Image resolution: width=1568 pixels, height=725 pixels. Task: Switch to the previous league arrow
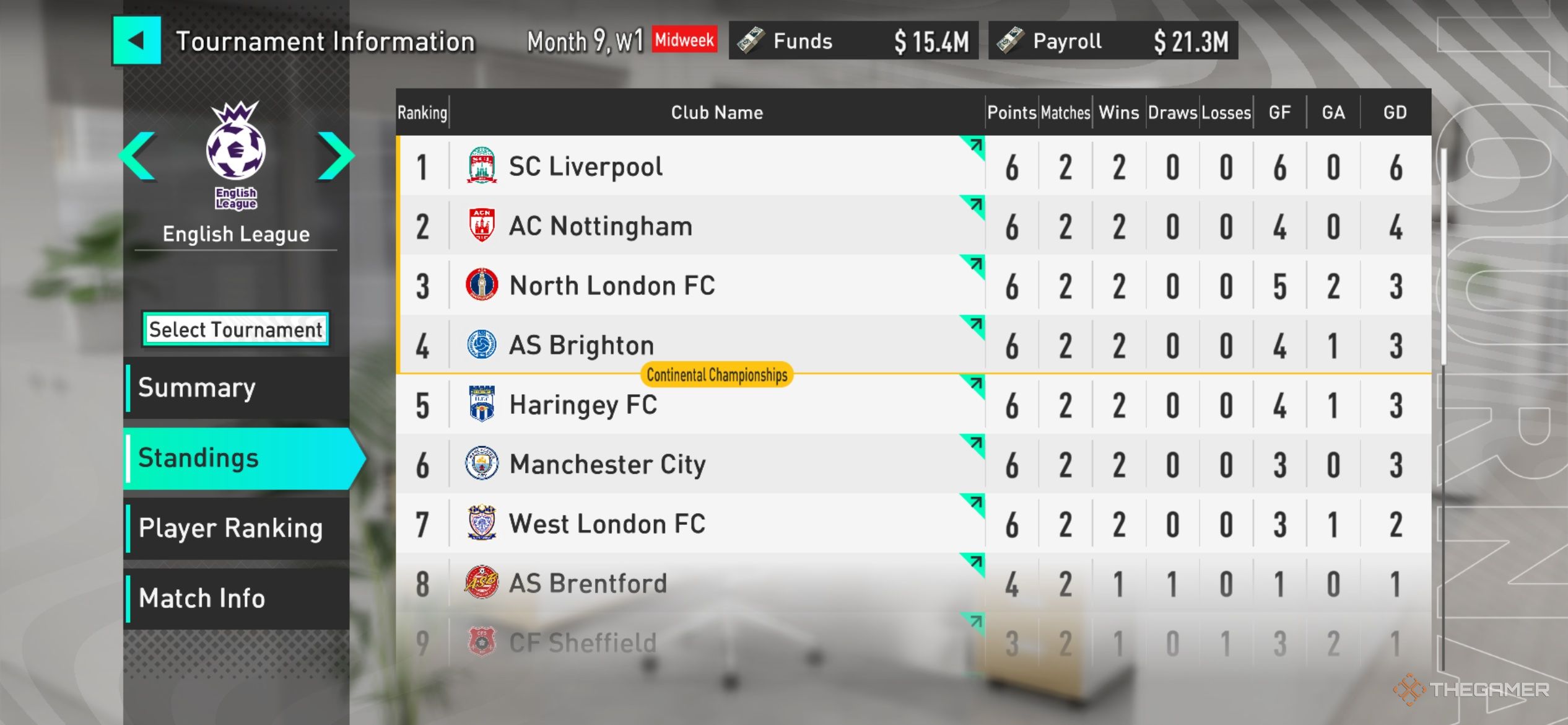click(x=137, y=156)
